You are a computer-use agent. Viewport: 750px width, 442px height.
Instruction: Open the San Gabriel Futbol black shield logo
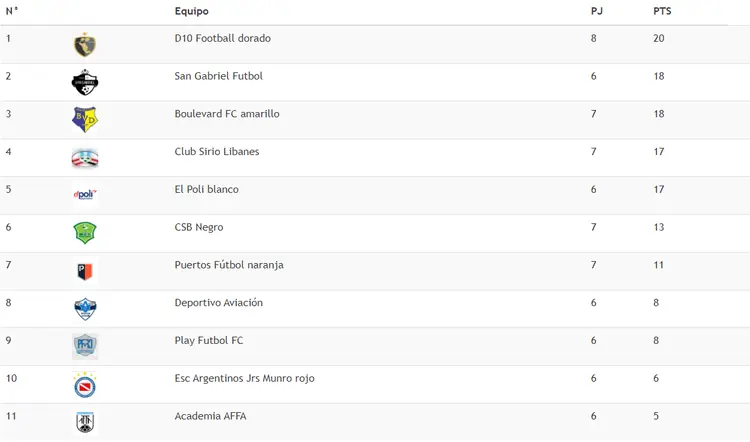[85, 82]
